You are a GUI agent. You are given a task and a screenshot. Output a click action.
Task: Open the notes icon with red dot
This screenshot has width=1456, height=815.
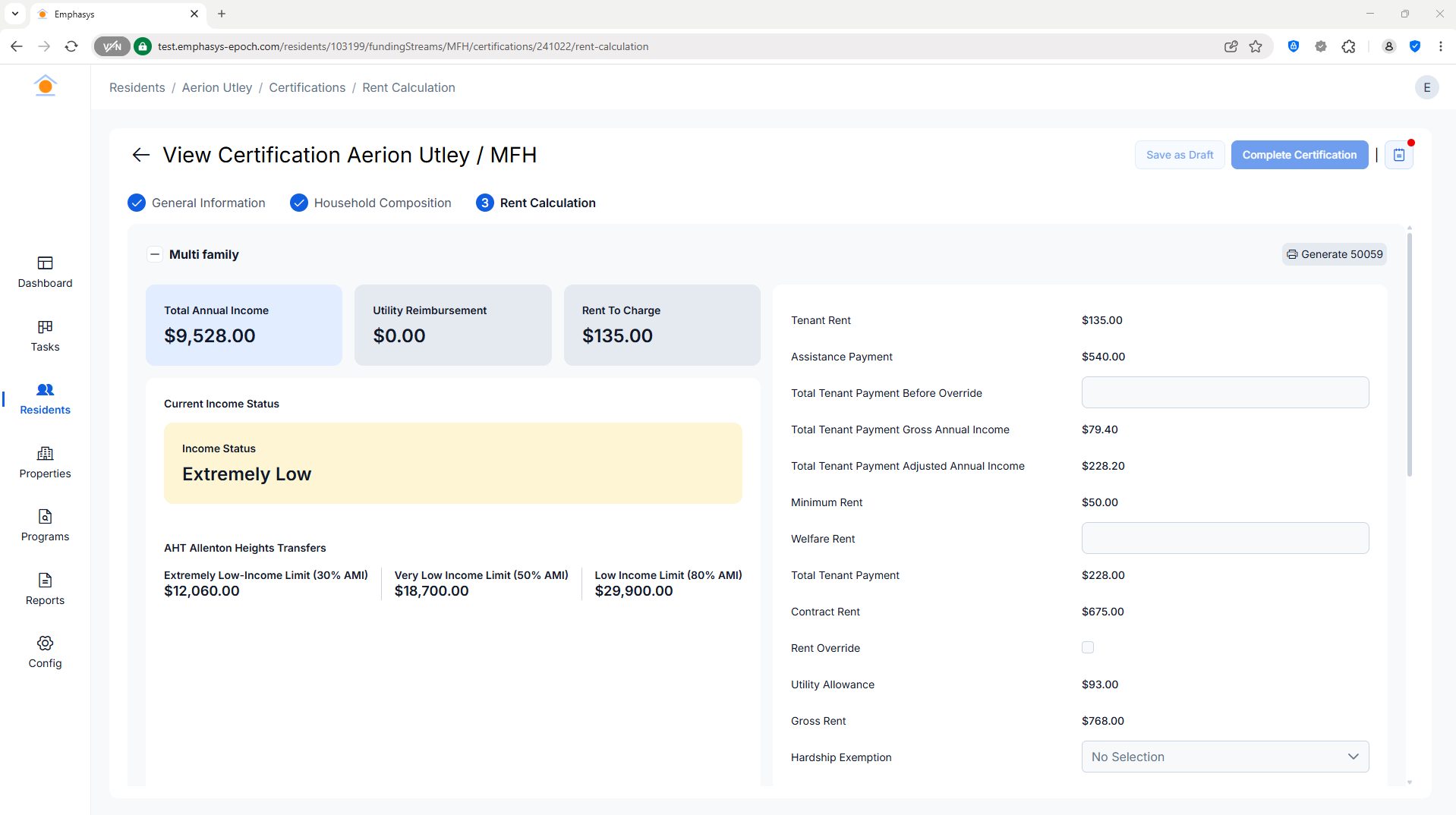pos(1398,155)
